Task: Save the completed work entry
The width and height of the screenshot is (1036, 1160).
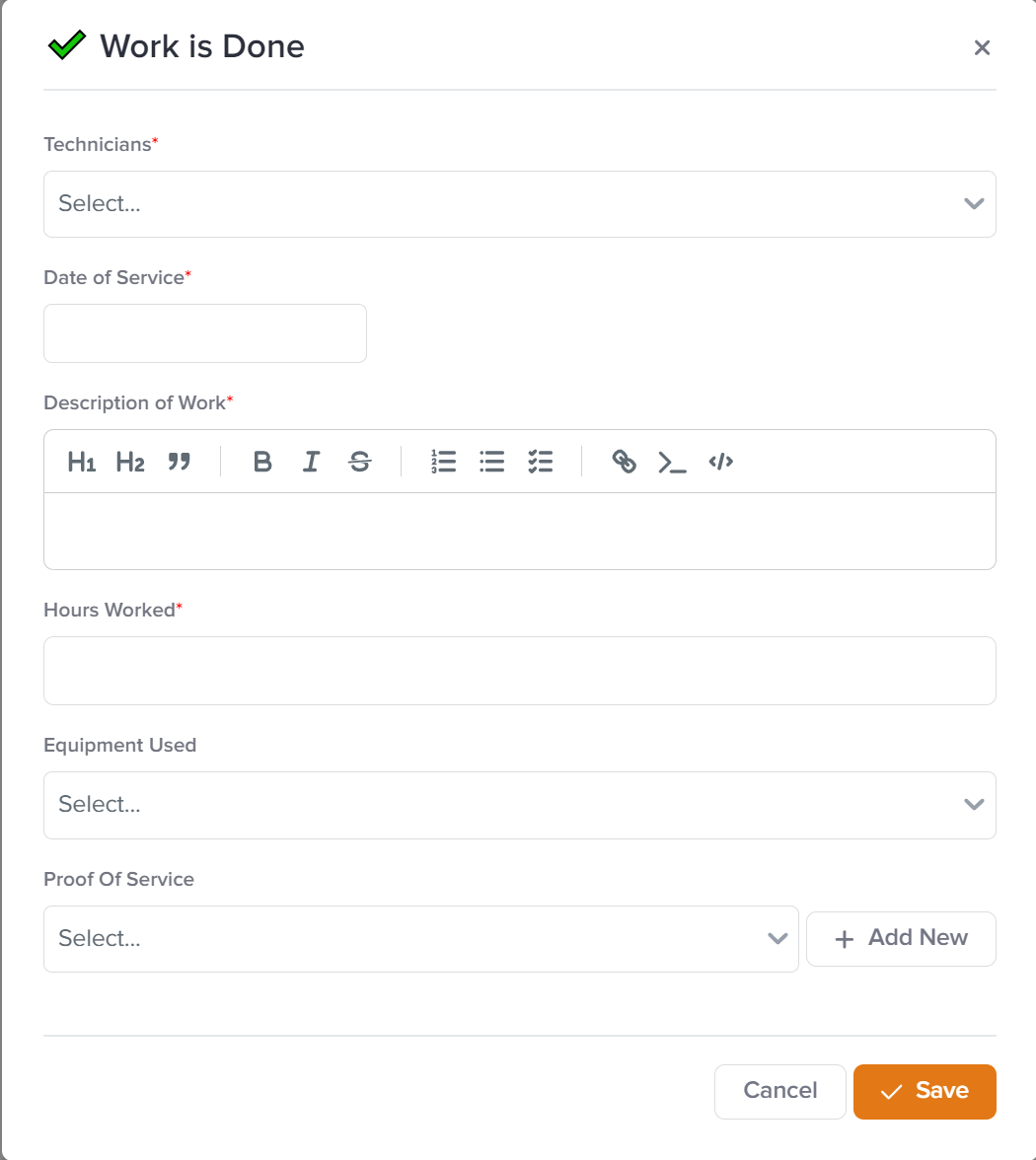Action: [925, 1091]
